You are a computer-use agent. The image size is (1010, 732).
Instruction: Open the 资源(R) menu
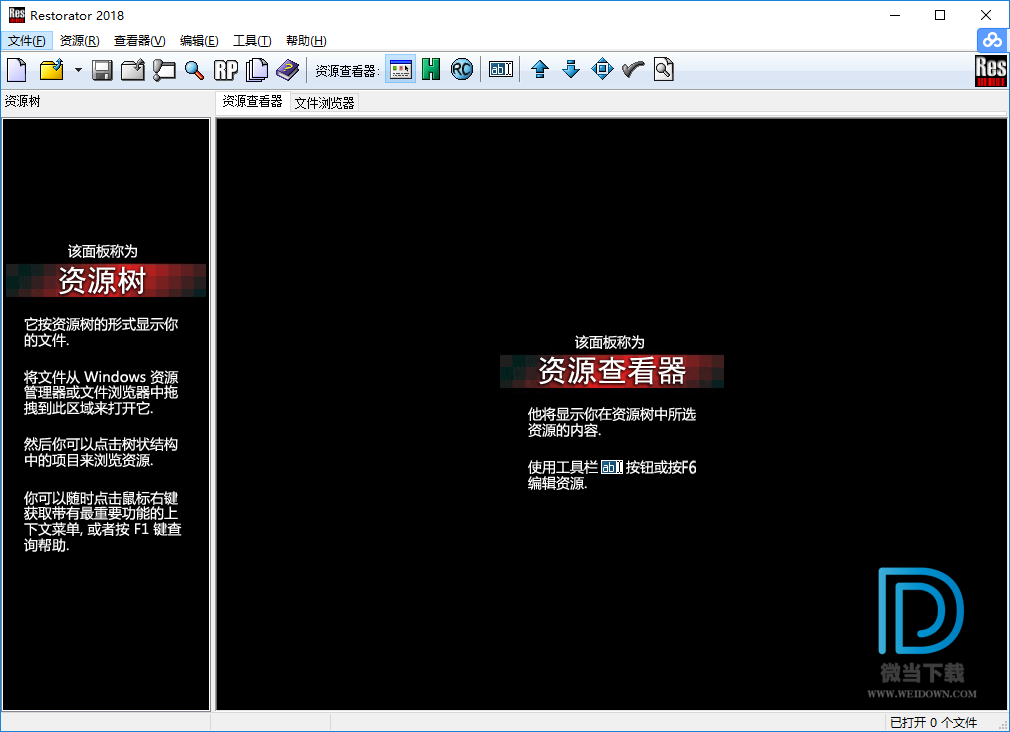[x=80, y=41]
